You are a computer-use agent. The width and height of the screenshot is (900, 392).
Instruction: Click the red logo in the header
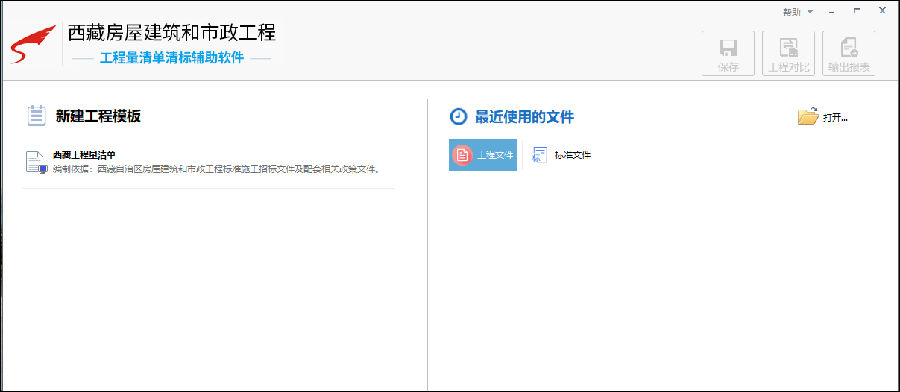(x=33, y=44)
